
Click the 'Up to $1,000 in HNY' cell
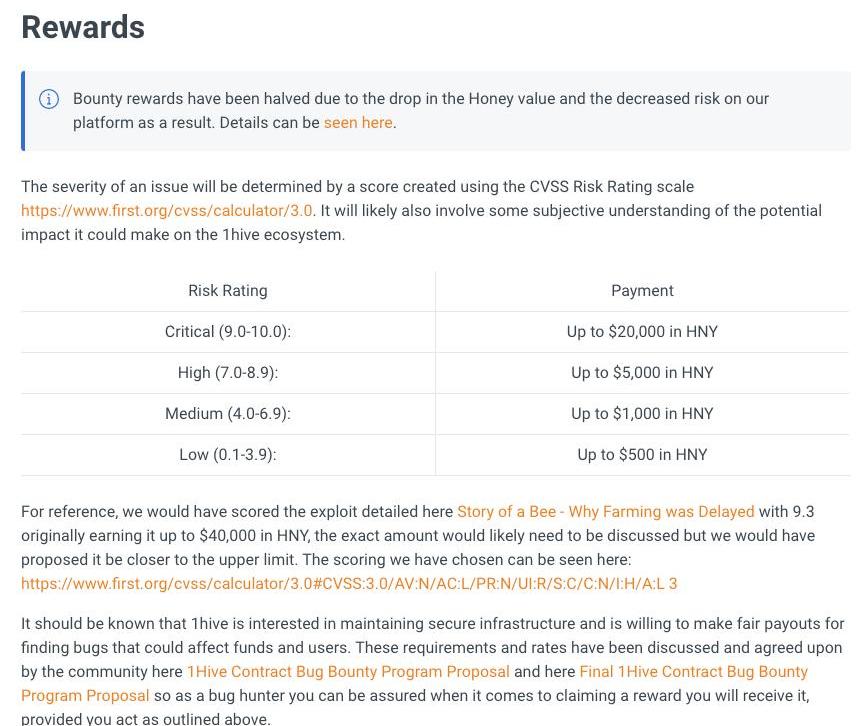point(642,413)
